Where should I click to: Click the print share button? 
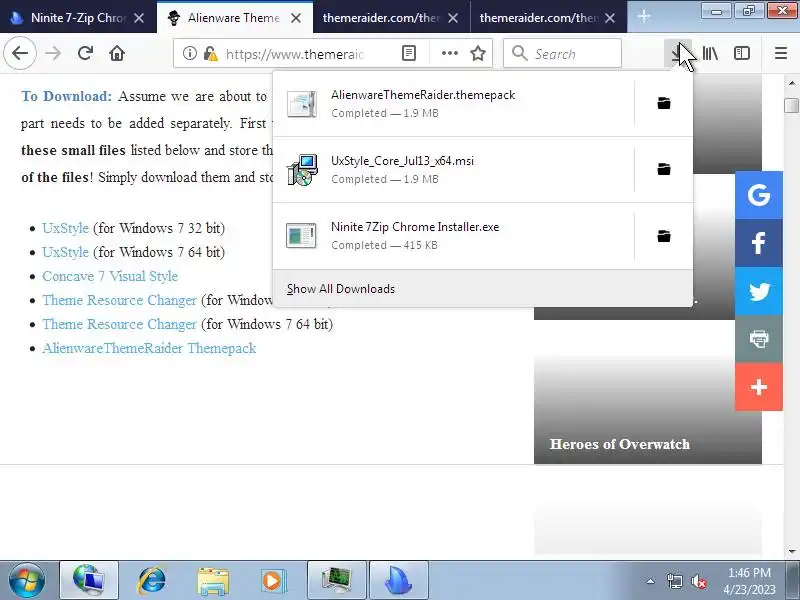coord(759,339)
